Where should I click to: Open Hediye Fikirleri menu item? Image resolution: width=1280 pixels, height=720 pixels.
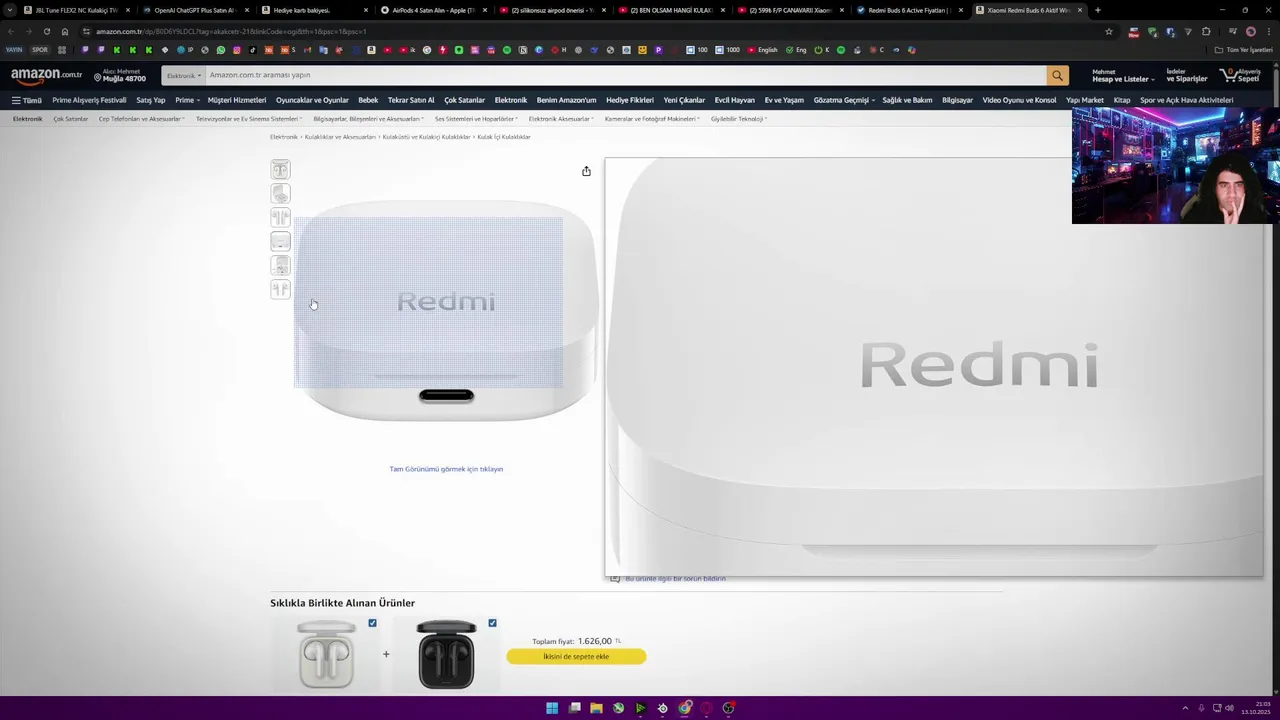[x=630, y=100]
